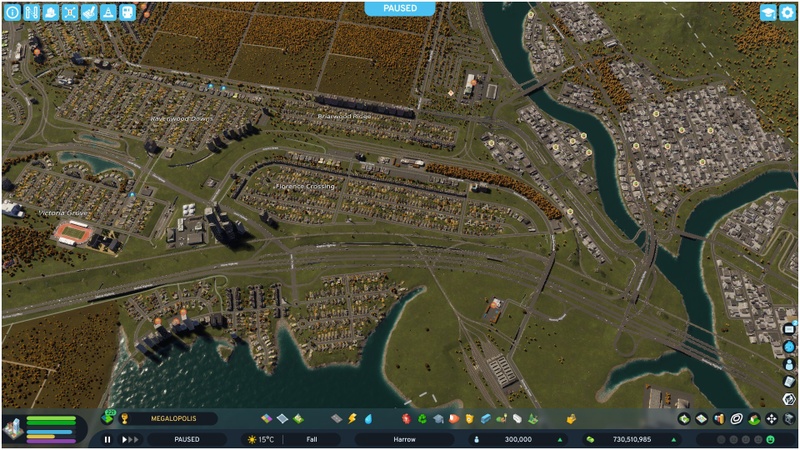The height and width of the screenshot is (450, 800).
Task: Open the Transportation bus menu
Action: point(485,419)
